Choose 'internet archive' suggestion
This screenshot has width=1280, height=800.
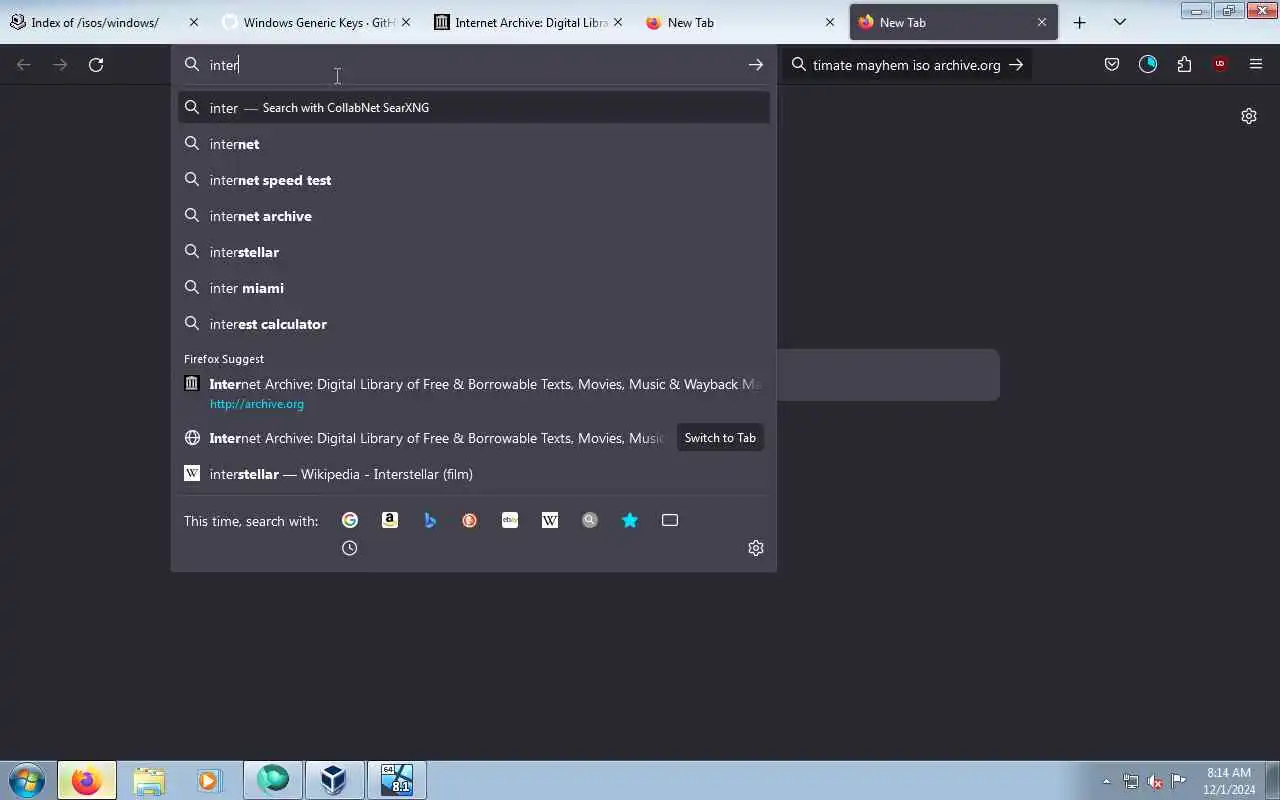(474, 216)
